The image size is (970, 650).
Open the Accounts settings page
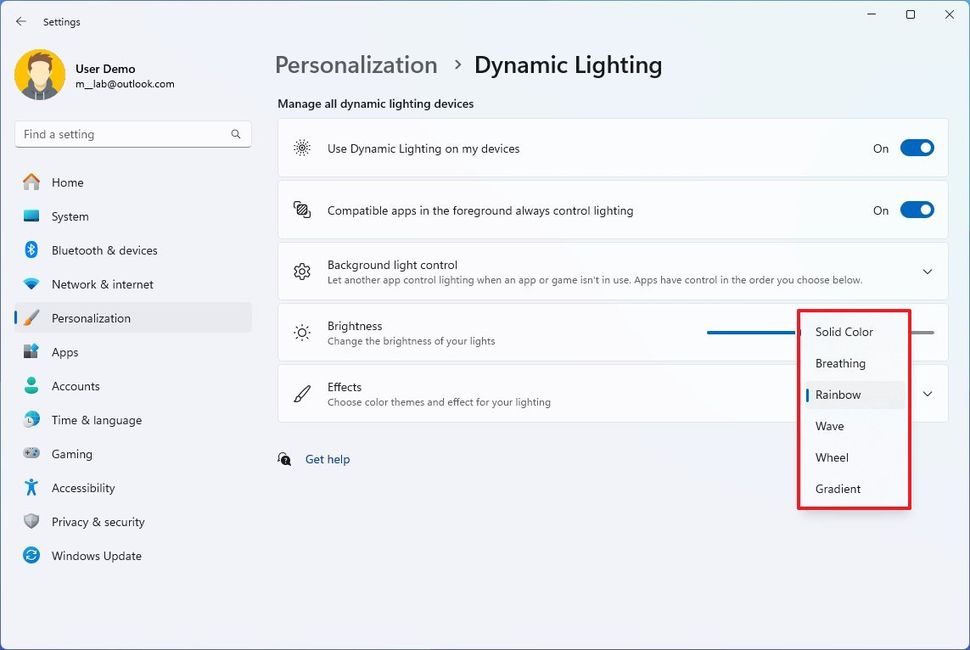(x=76, y=386)
